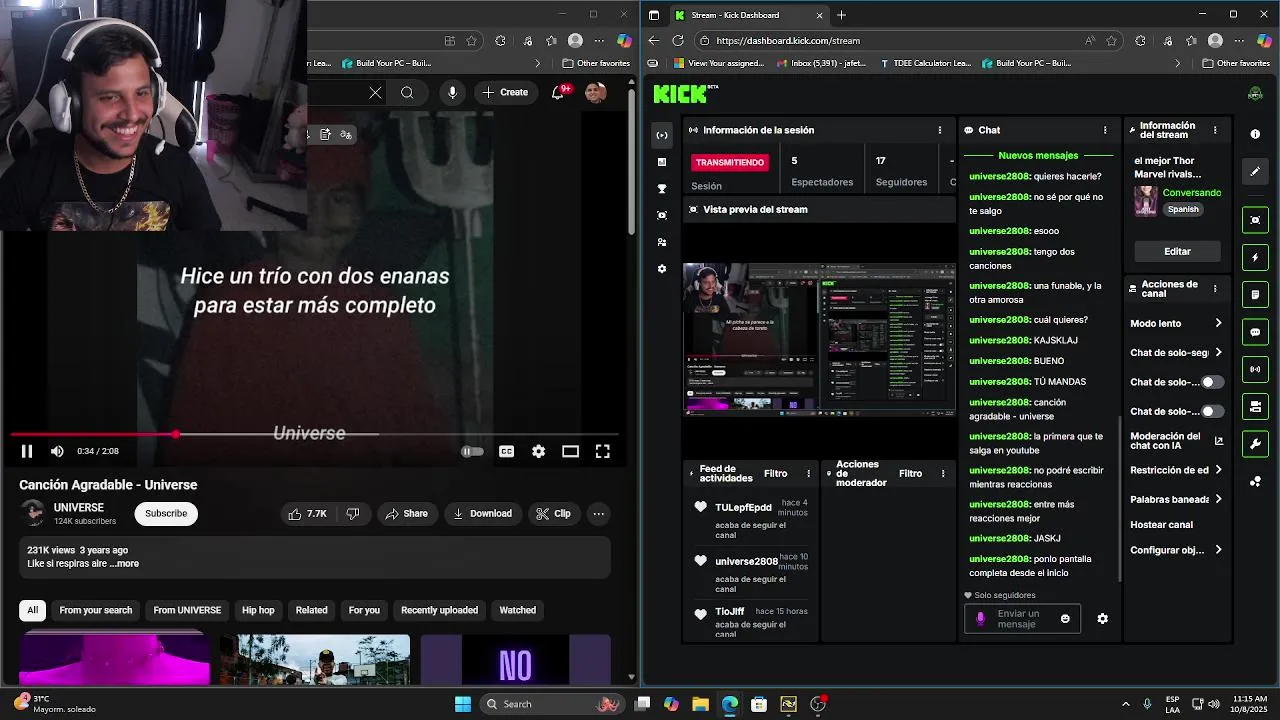
Task: Enter fullscreen on YouTube player
Action: pyautogui.click(x=603, y=451)
